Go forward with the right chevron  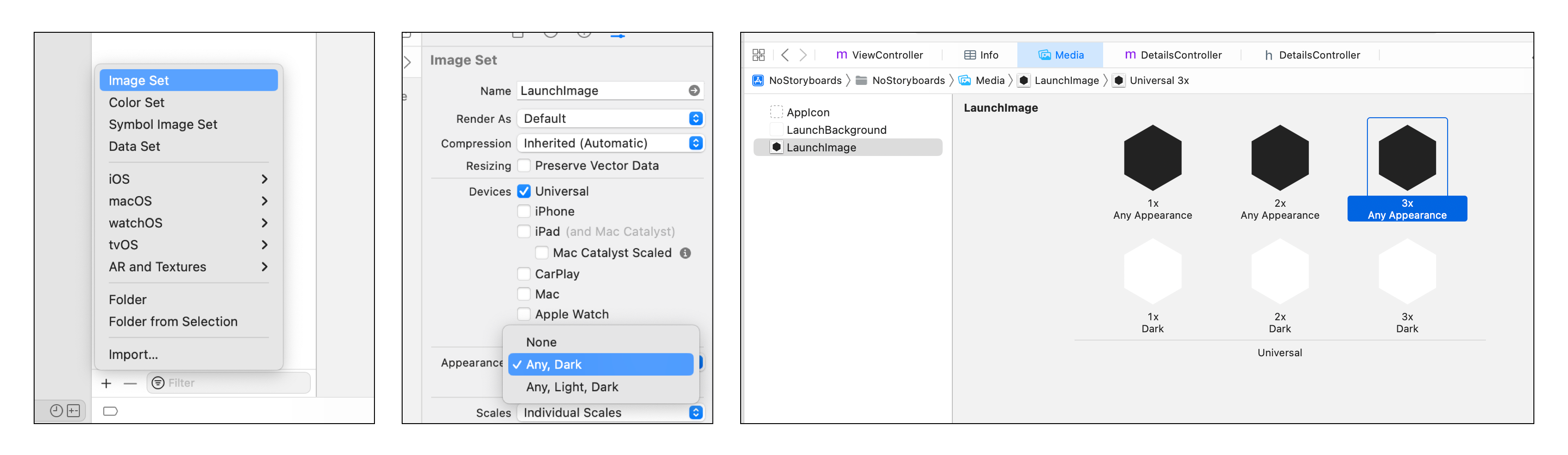(x=803, y=55)
